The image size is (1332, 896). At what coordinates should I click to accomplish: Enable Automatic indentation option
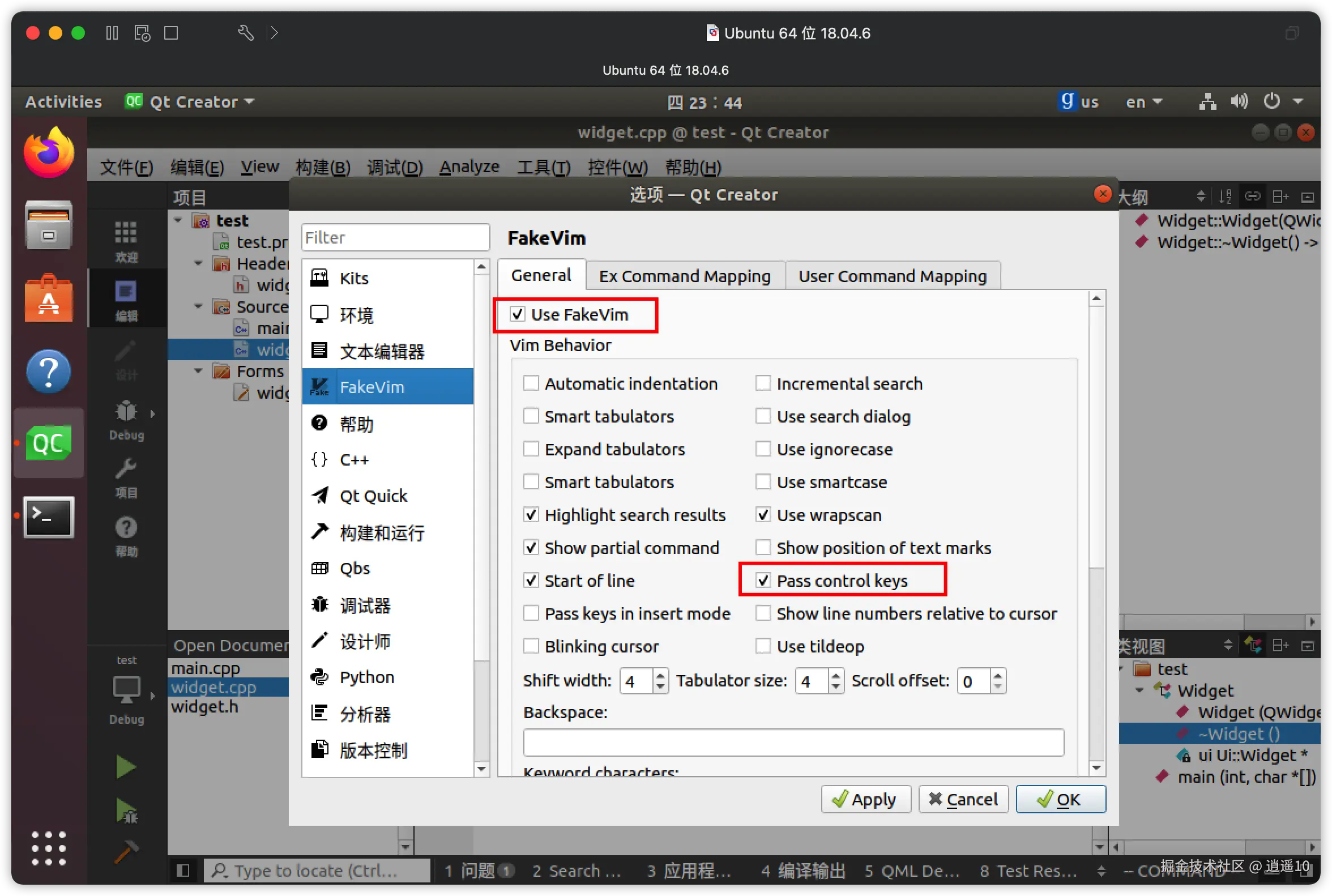[531, 383]
